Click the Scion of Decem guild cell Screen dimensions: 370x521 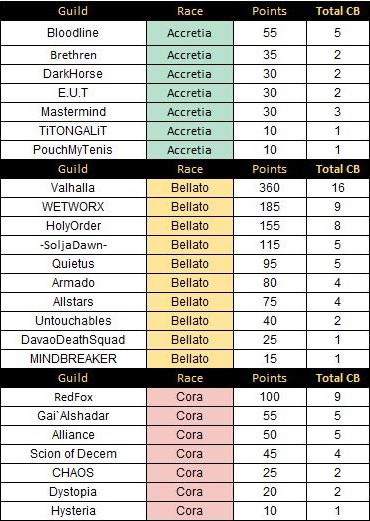coord(73,454)
